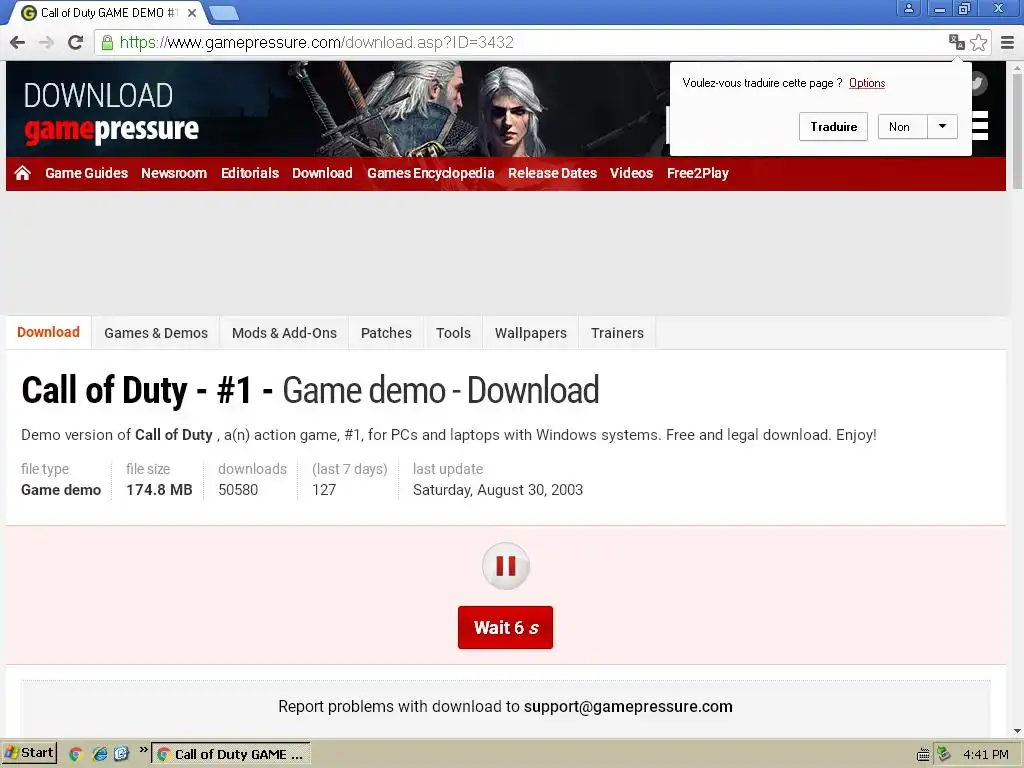Switch to the Tools tab
This screenshot has width=1024, height=768.
pyautogui.click(x=453, y=333)
